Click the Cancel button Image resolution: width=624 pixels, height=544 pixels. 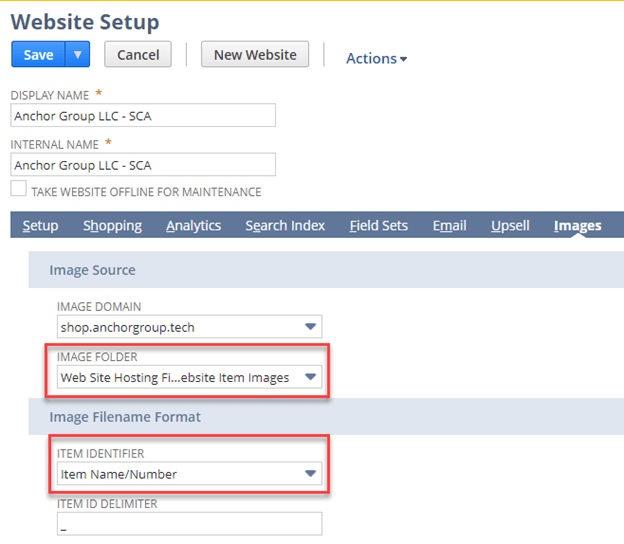138,55
